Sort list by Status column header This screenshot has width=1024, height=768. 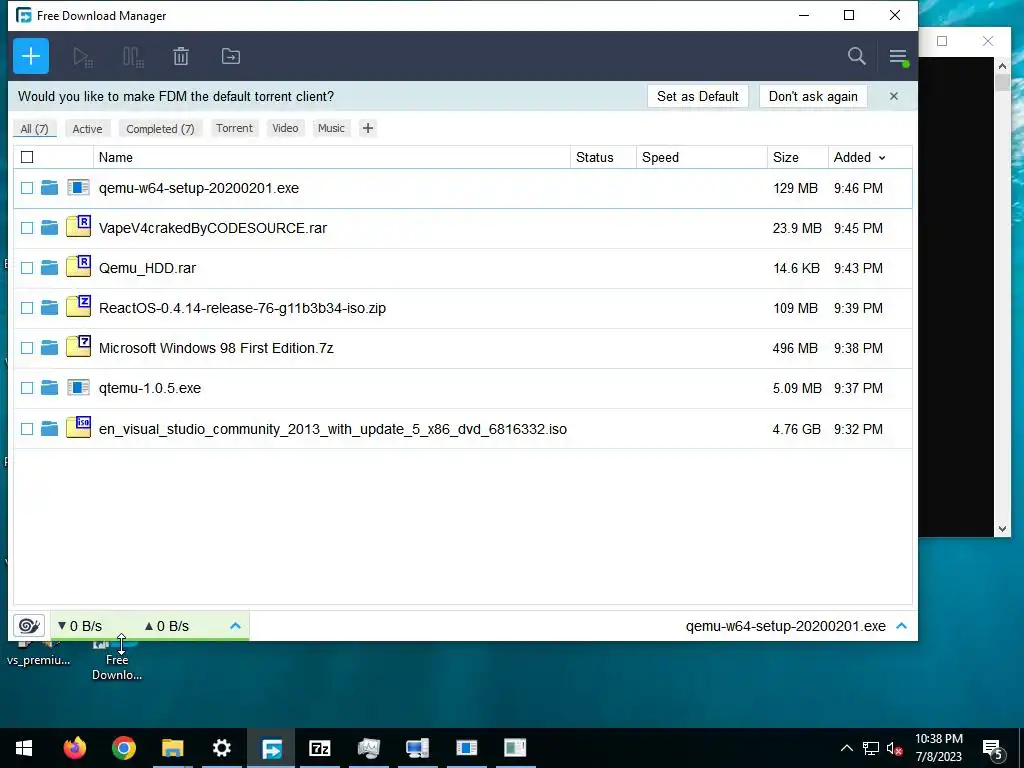[x=603, y=157]
